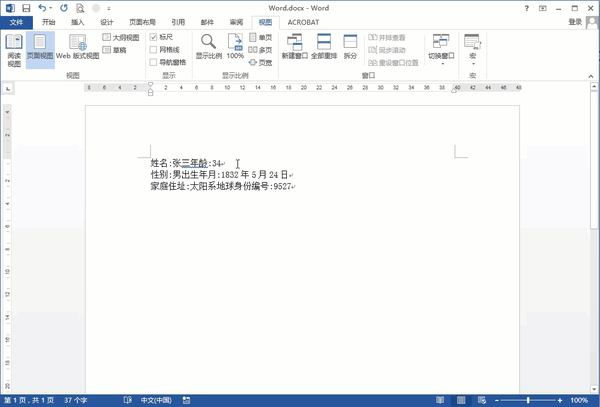Image resolution: width=600 pixels, height=407 pixels.
Task: Open the Home (开始) tab
Action: click(x=49, y=23)
